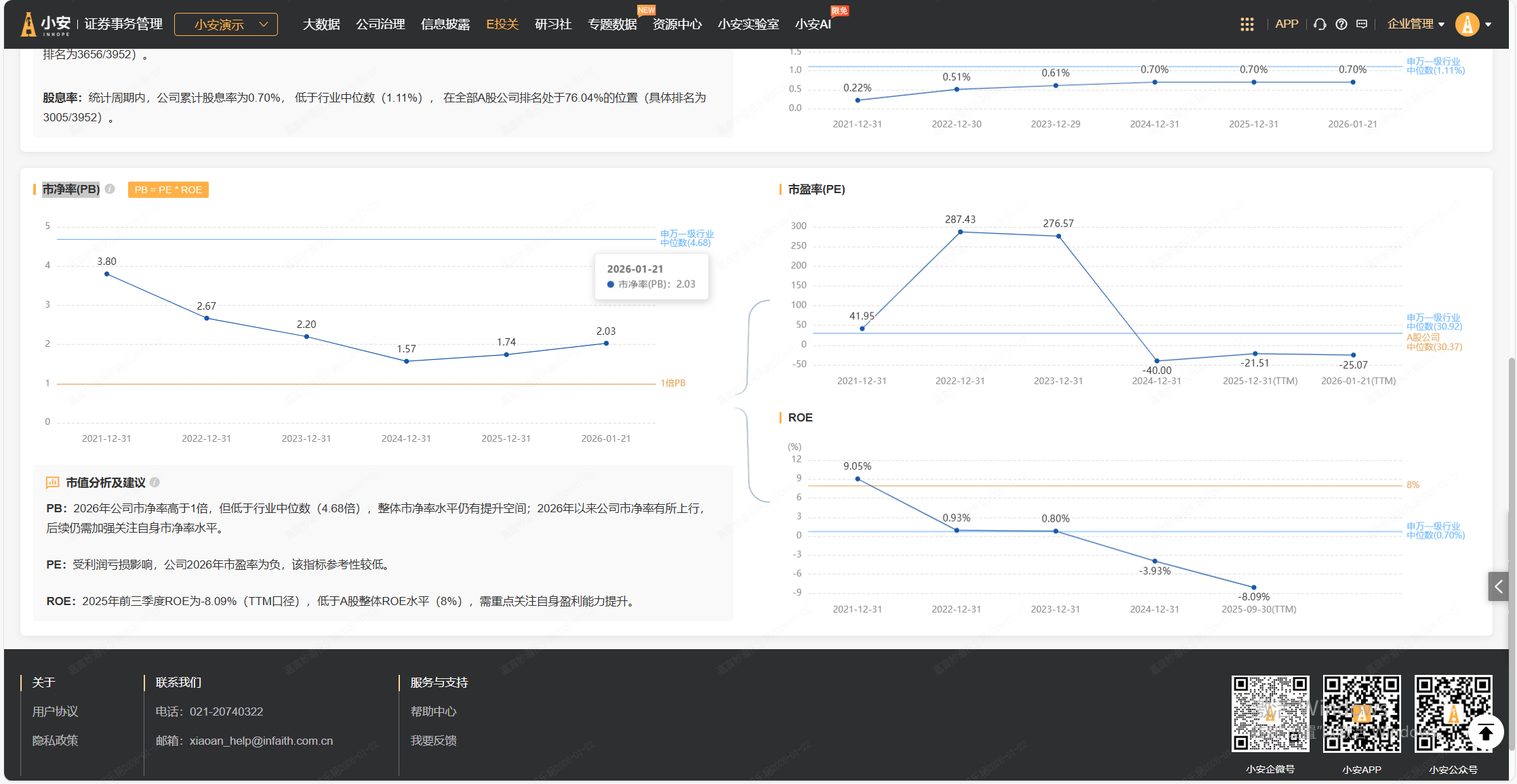
Task: Expand the side panel left-chevron tab
Action: pyautogui.click(x=1498, y=587)
